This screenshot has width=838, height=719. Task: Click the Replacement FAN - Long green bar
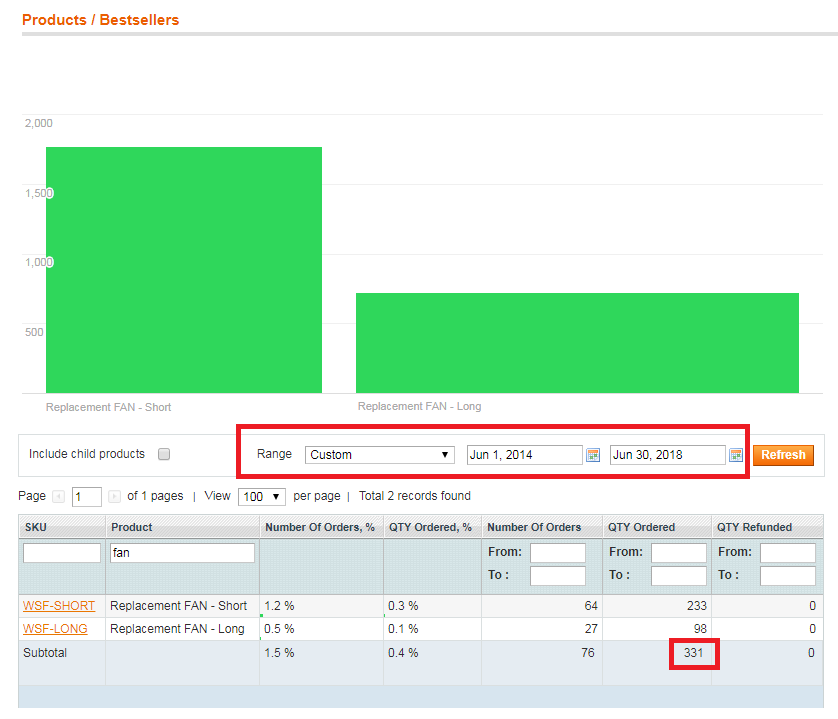pos(577,343)
